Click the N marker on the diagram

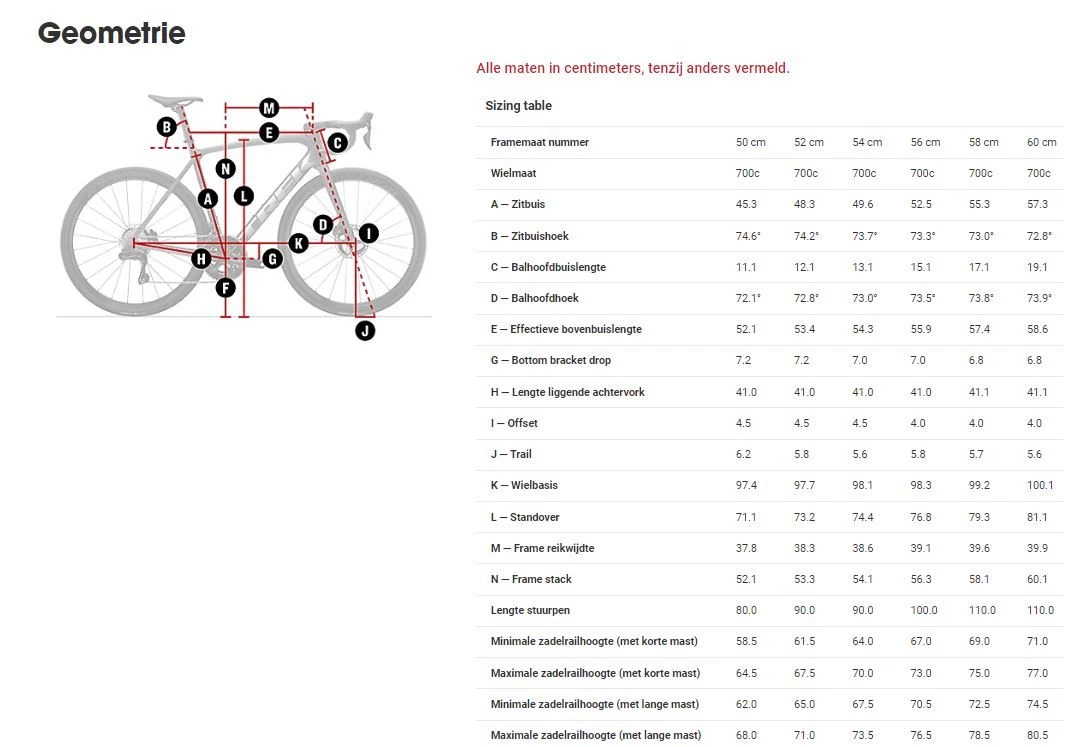click(226, 168)
